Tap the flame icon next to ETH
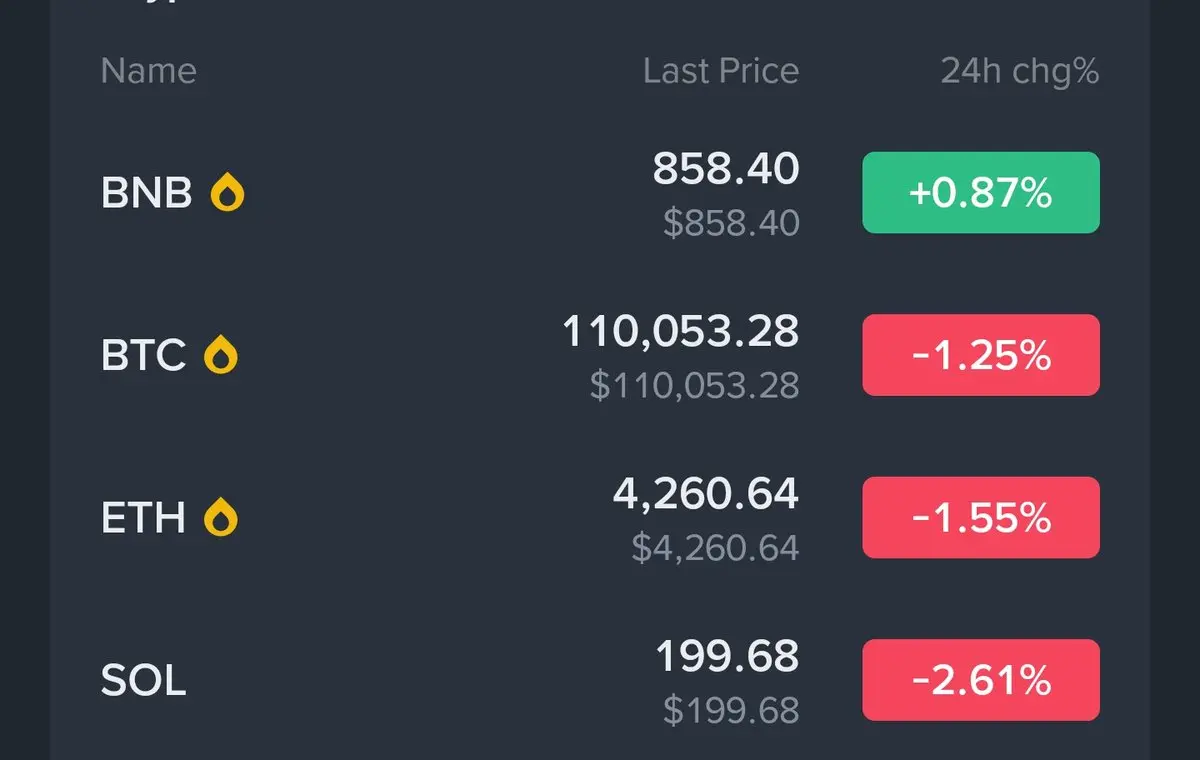 click(221, 518)
